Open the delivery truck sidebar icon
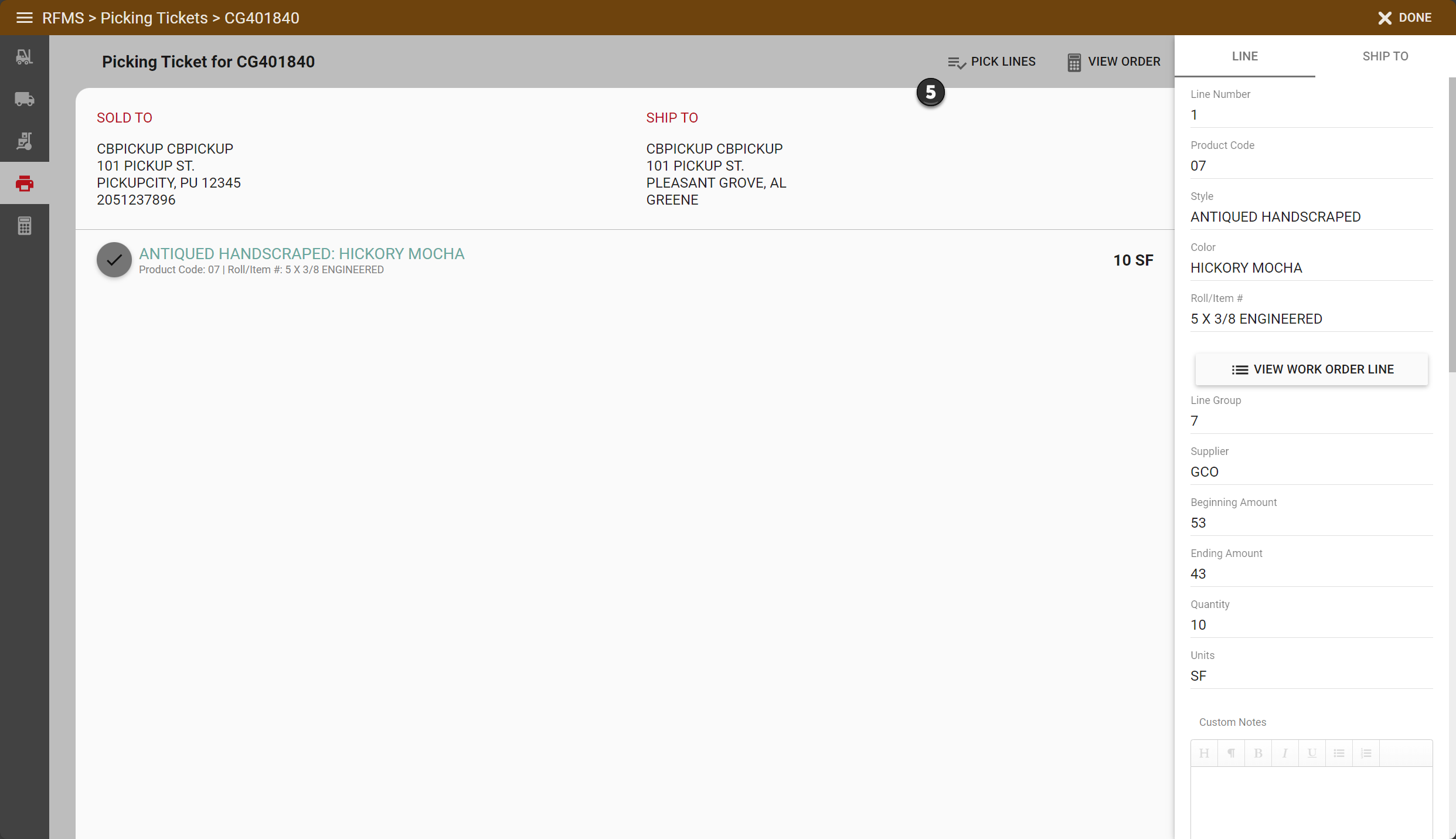This screenshot has width=1456, height=839. pos(24,99)
